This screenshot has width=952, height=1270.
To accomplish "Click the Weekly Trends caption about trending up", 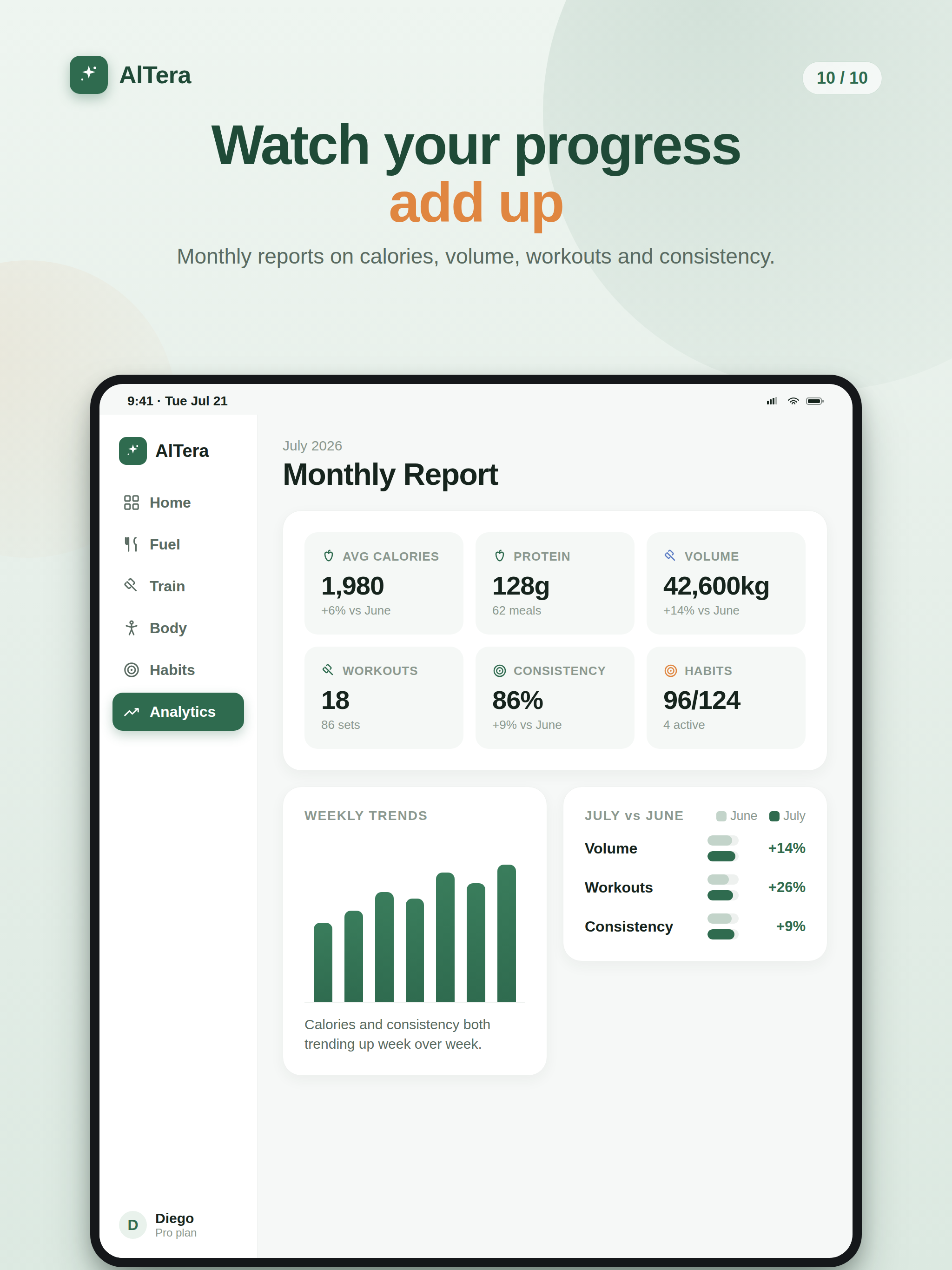I will pyautogui.click(x=397, y=1034).
